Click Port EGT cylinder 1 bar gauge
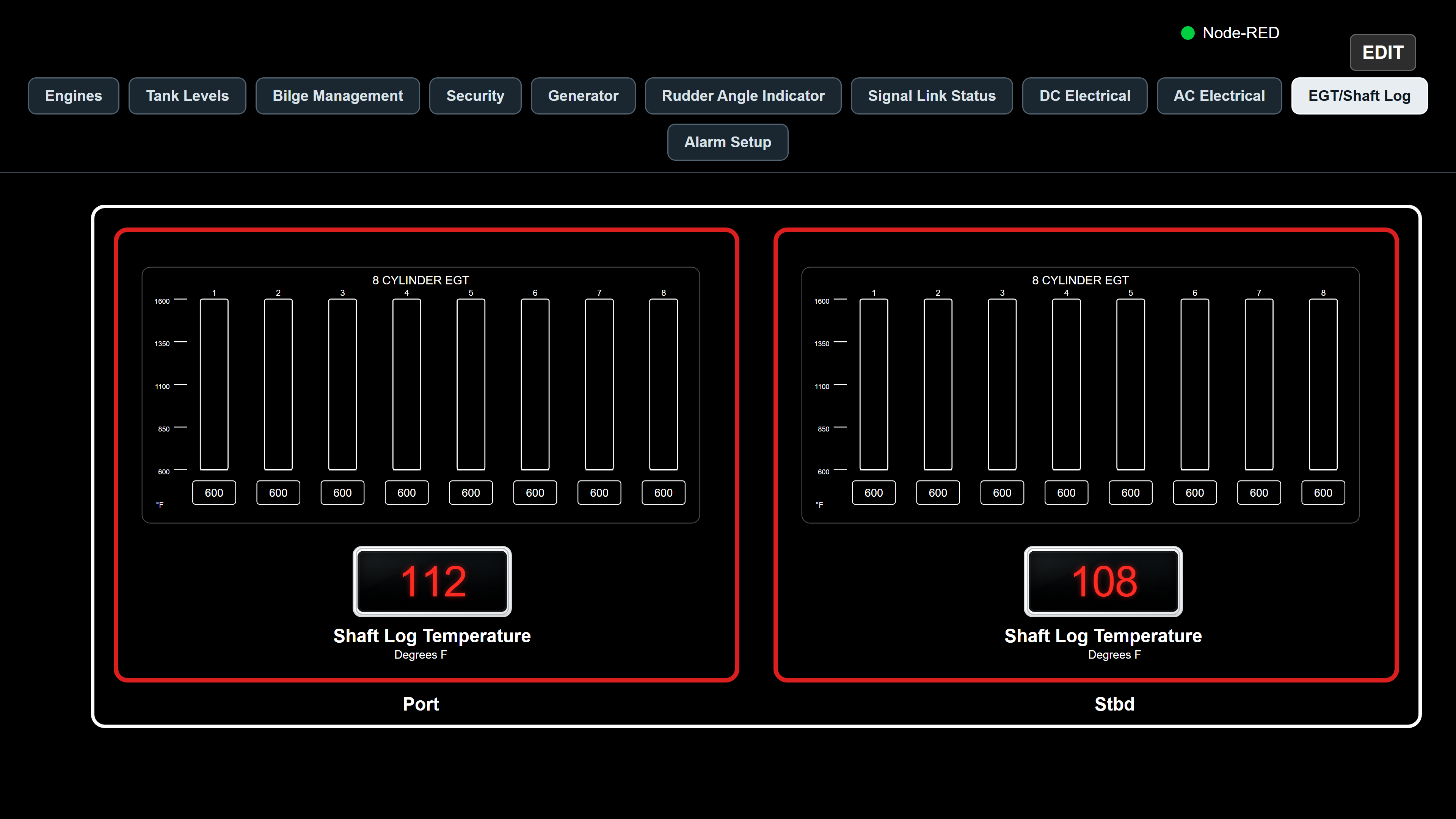This screenshot has height=819, width=1456. 214,384
